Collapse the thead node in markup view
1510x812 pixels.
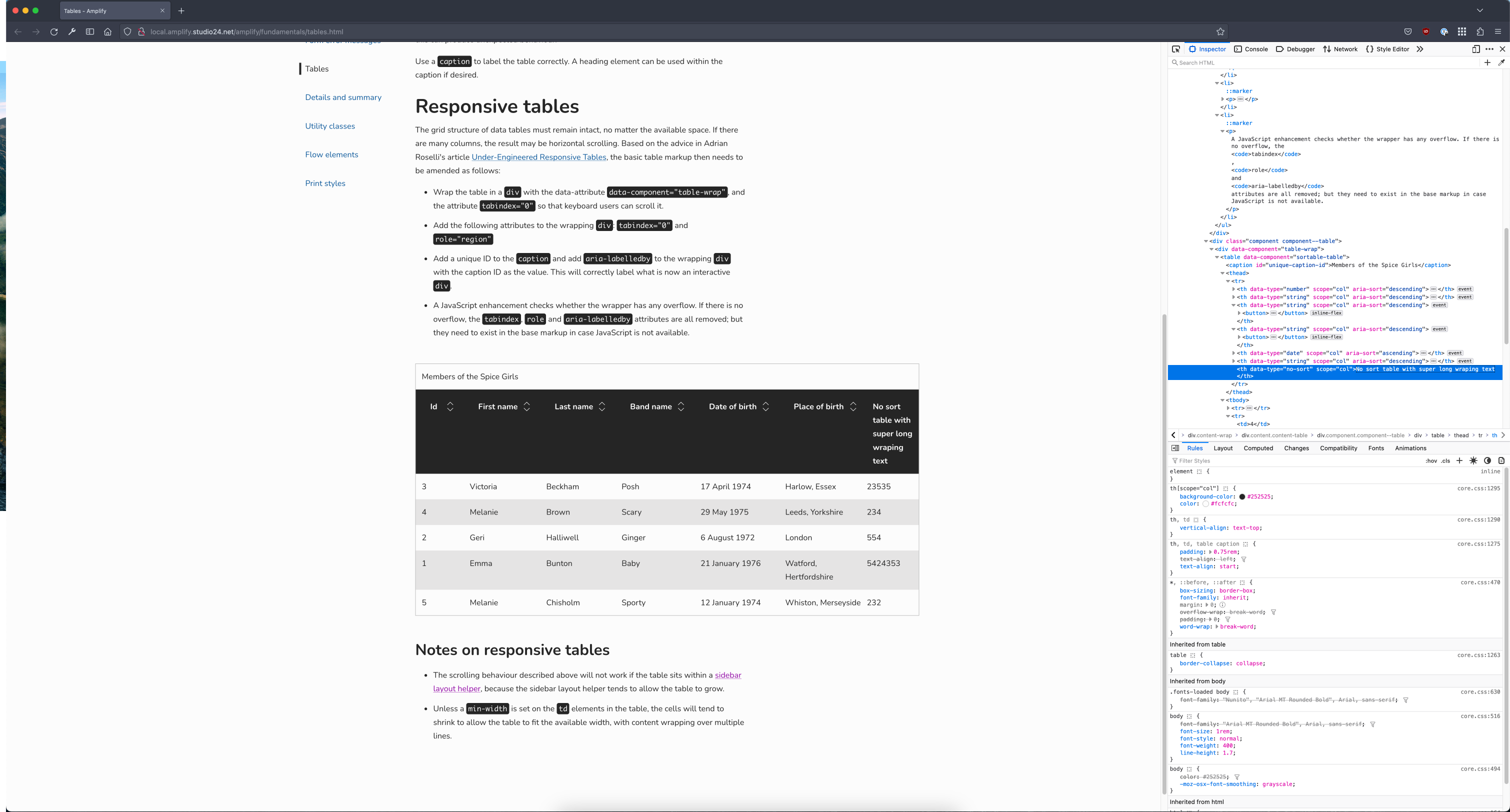[x=1222, y=272]
